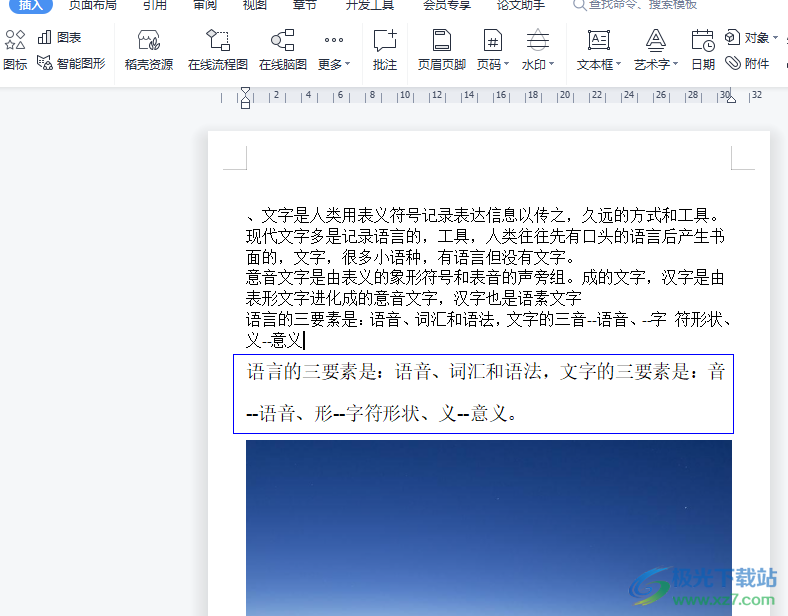The image size is (788, 616).
Task: Switch to the 引用 tab
Action: click(x=155, y=5)
